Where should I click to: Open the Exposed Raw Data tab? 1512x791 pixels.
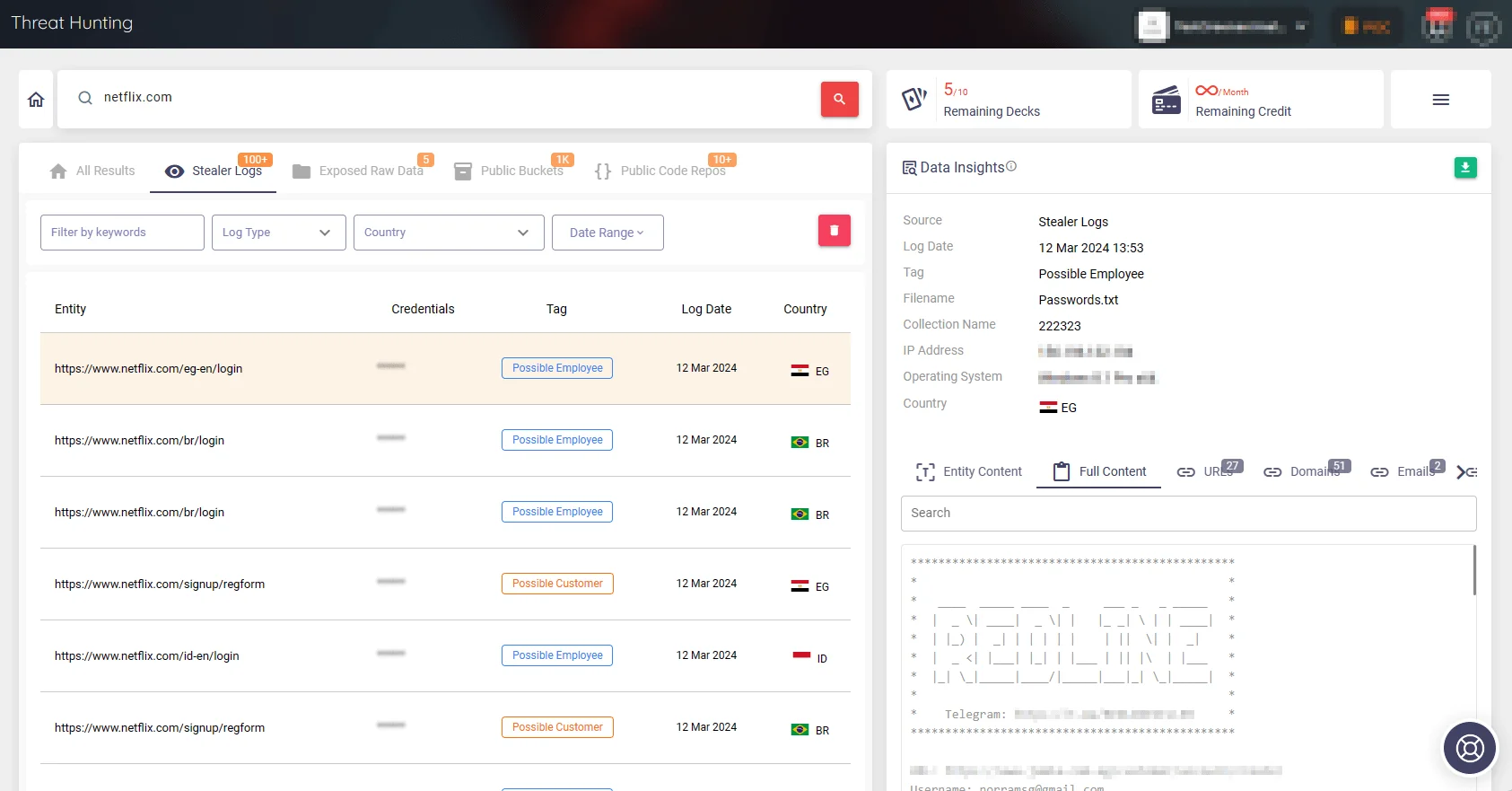358,171
